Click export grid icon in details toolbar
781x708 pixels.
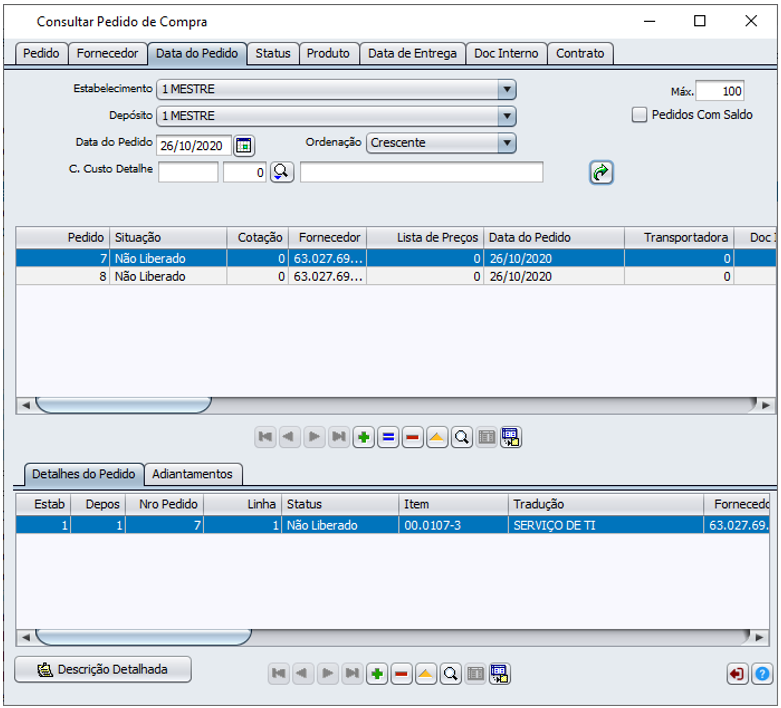tap(500, 674)
